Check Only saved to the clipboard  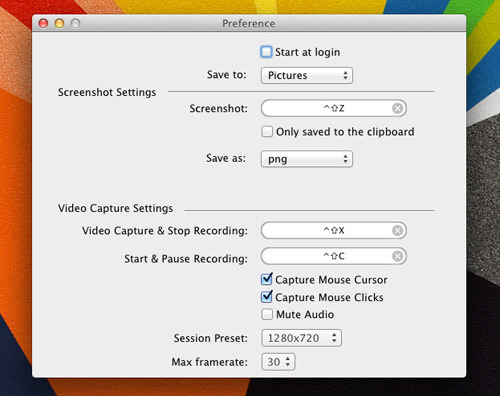[267, 132]
